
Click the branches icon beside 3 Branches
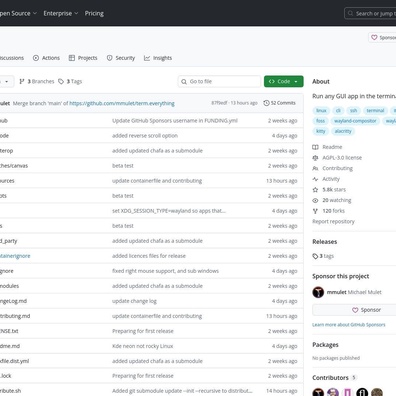(x=22, y=81)
